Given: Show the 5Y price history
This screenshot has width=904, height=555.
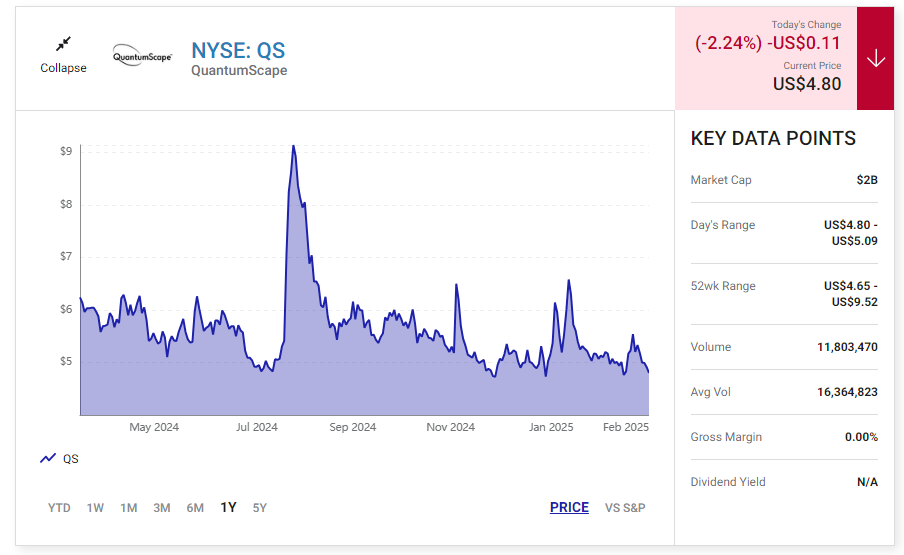Looking at the screenshot, I should 259,508.
